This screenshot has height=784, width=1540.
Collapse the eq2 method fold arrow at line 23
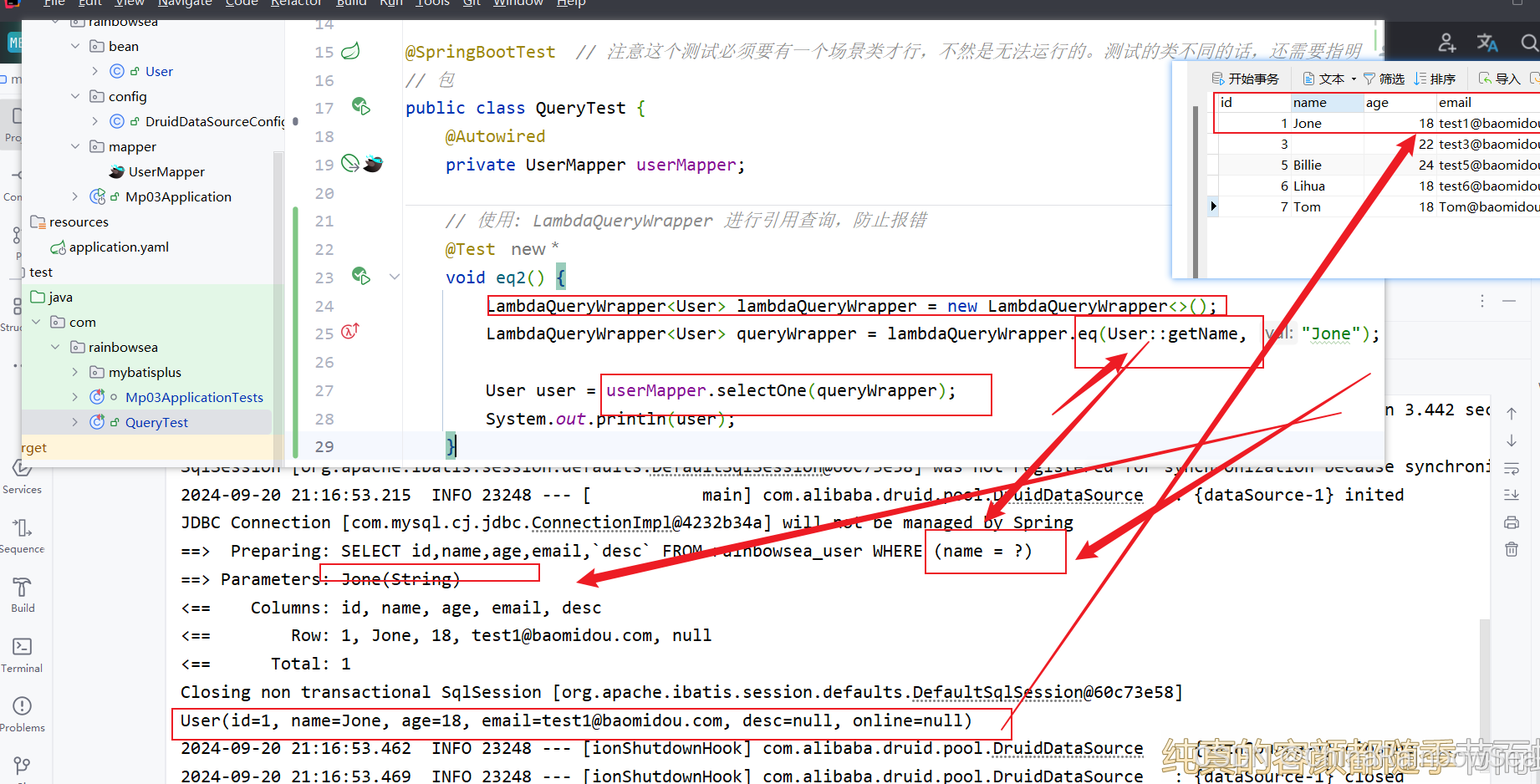coord(395,277)
